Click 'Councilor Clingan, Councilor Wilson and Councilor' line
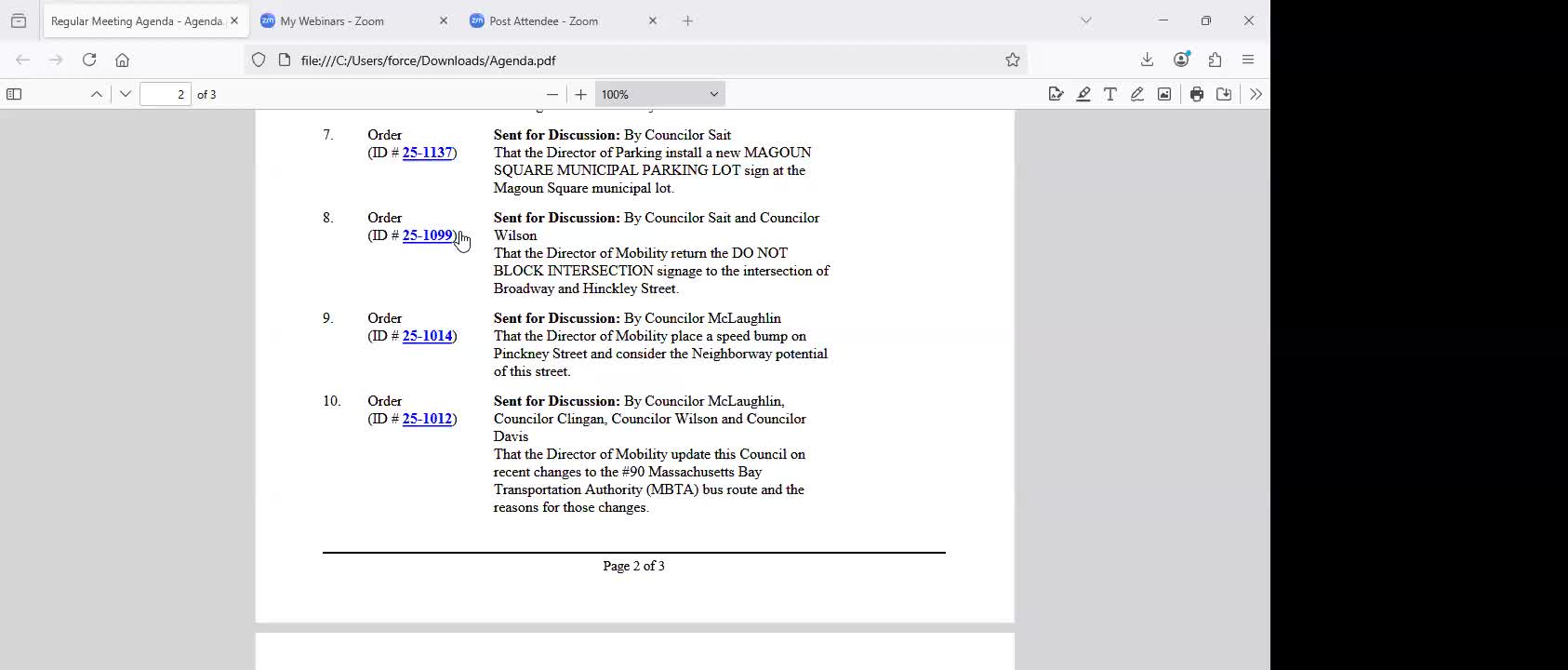This screenshot has height=670, width=1568. tap(650, 419)
